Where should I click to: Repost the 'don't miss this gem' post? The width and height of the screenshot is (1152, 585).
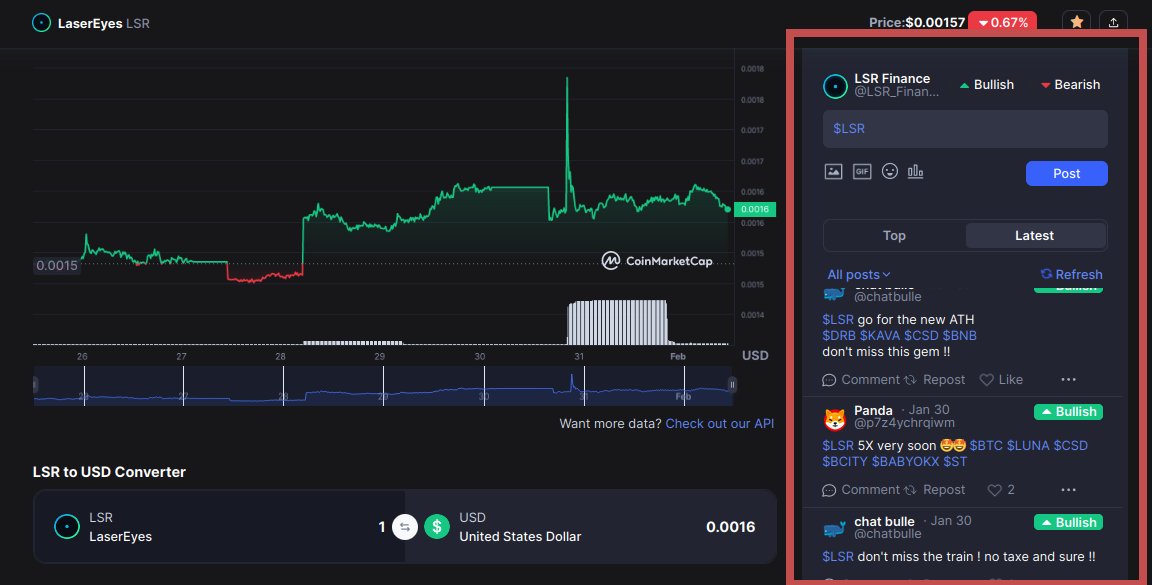(x=935, y=380)
